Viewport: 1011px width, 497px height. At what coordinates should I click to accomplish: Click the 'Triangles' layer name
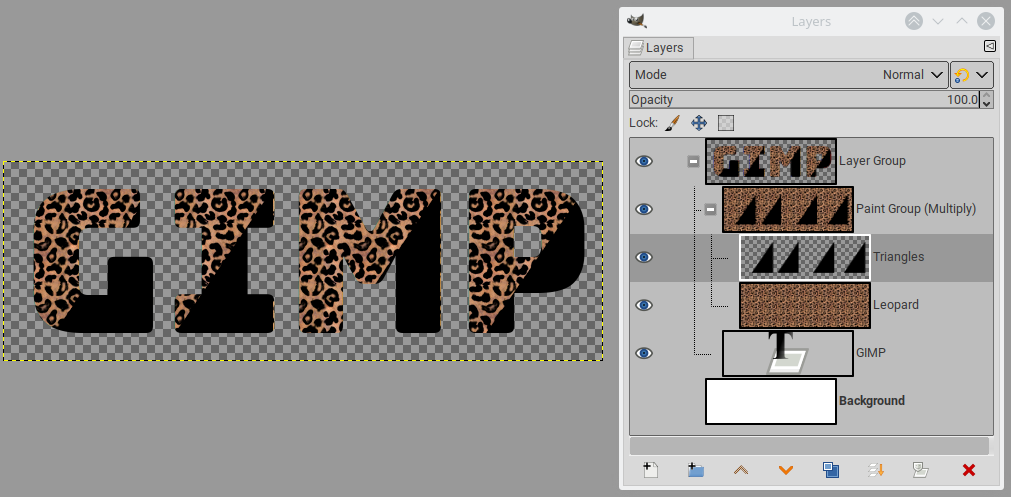click(899, 257)
